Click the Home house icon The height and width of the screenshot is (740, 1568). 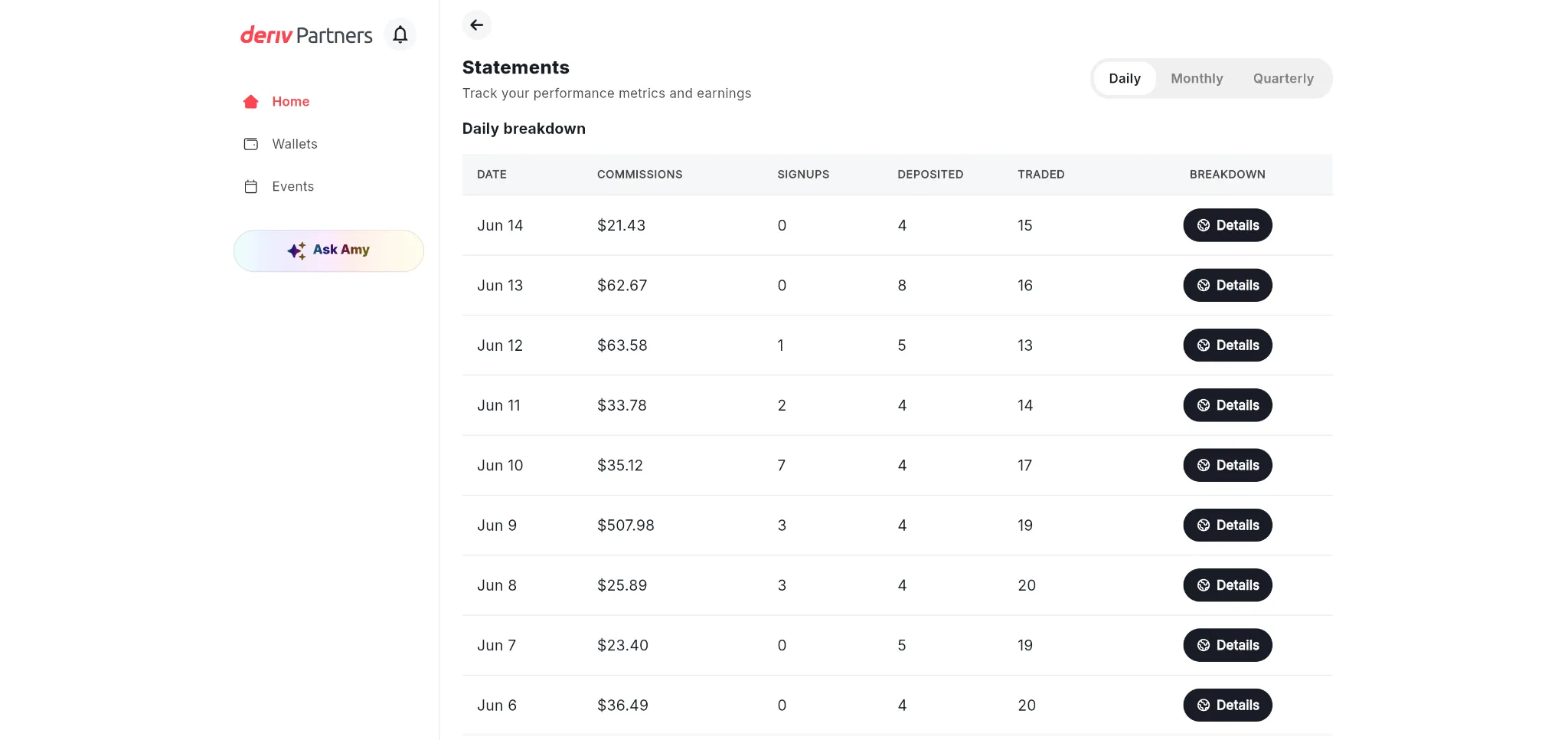click(x=250, y=102)
